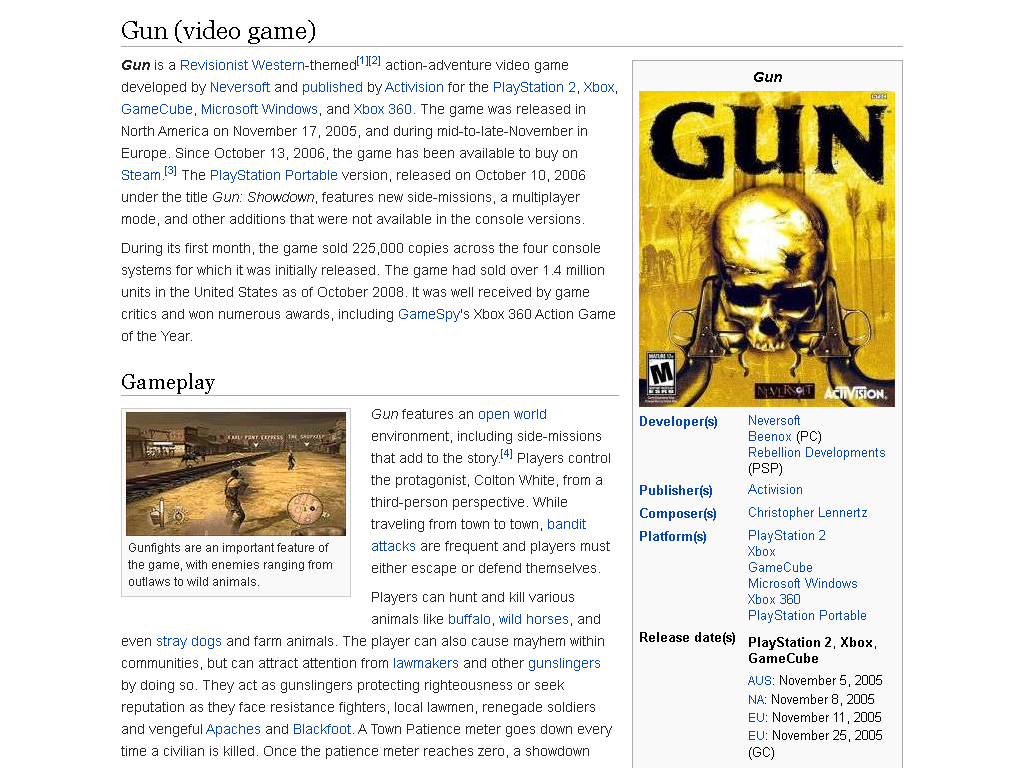Click the Publisher(s) infobox label

click(x=675, y=490)
